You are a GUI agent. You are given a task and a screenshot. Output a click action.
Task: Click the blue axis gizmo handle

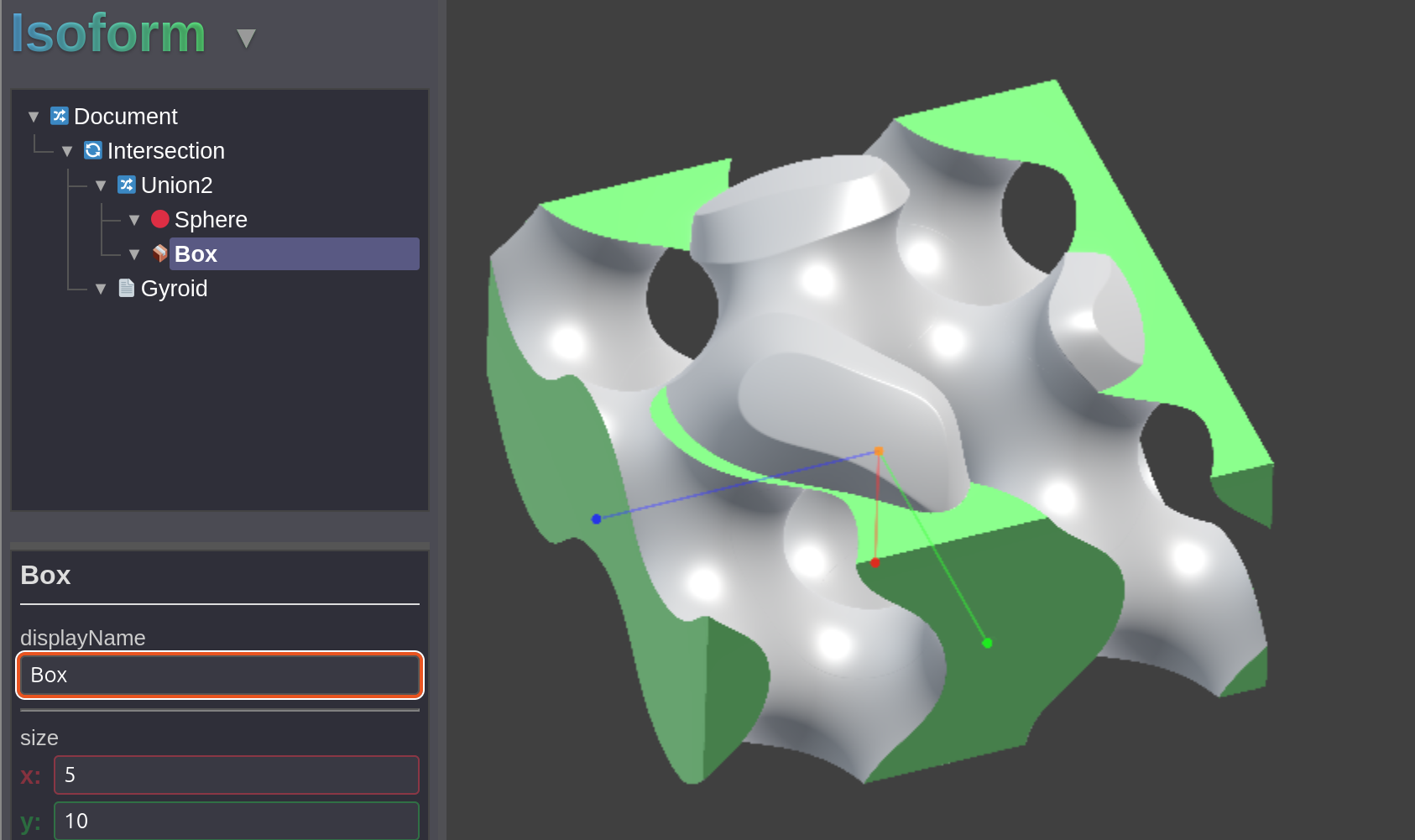coord(596,519)
